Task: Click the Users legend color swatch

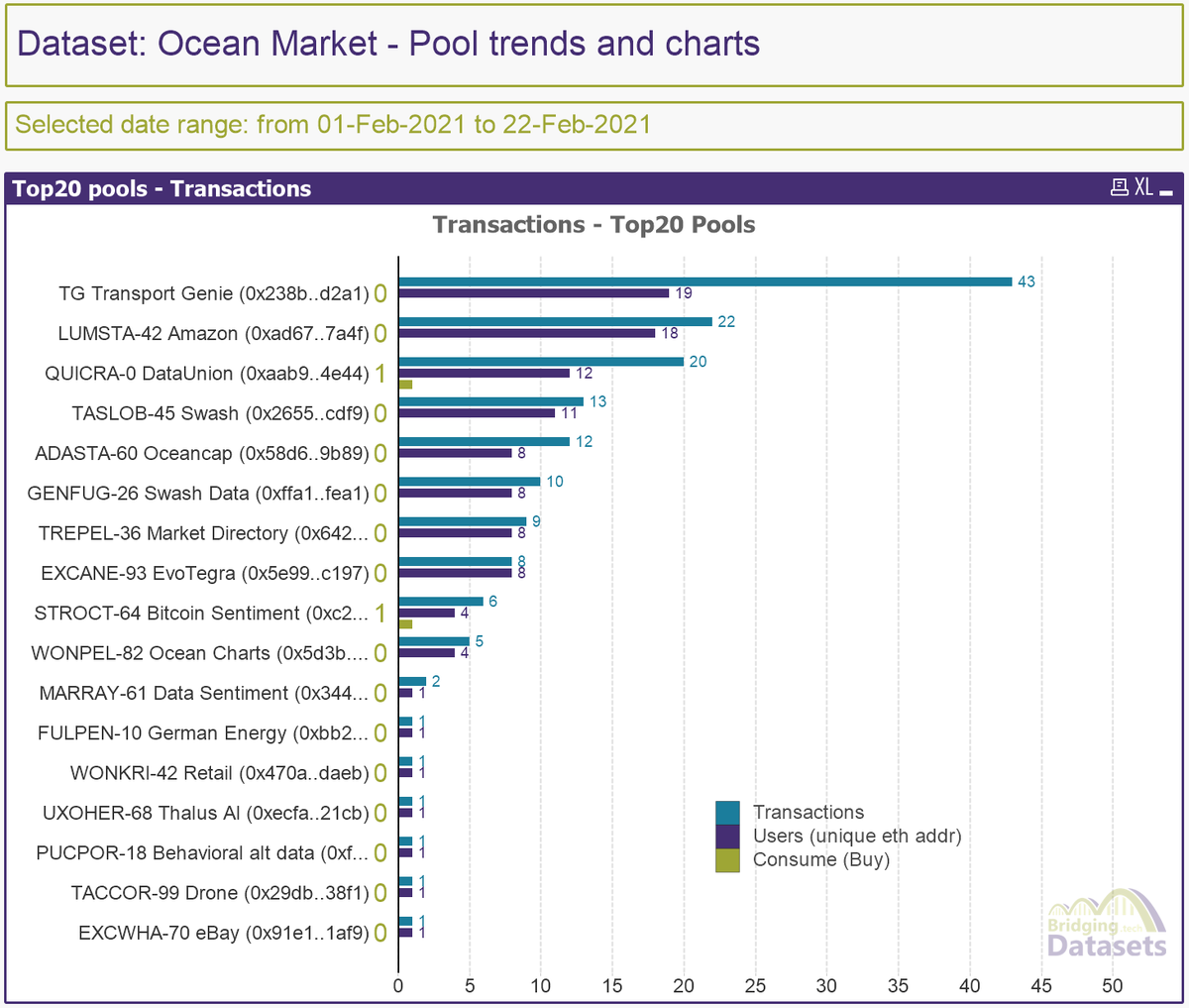Action: pos(727,837)
